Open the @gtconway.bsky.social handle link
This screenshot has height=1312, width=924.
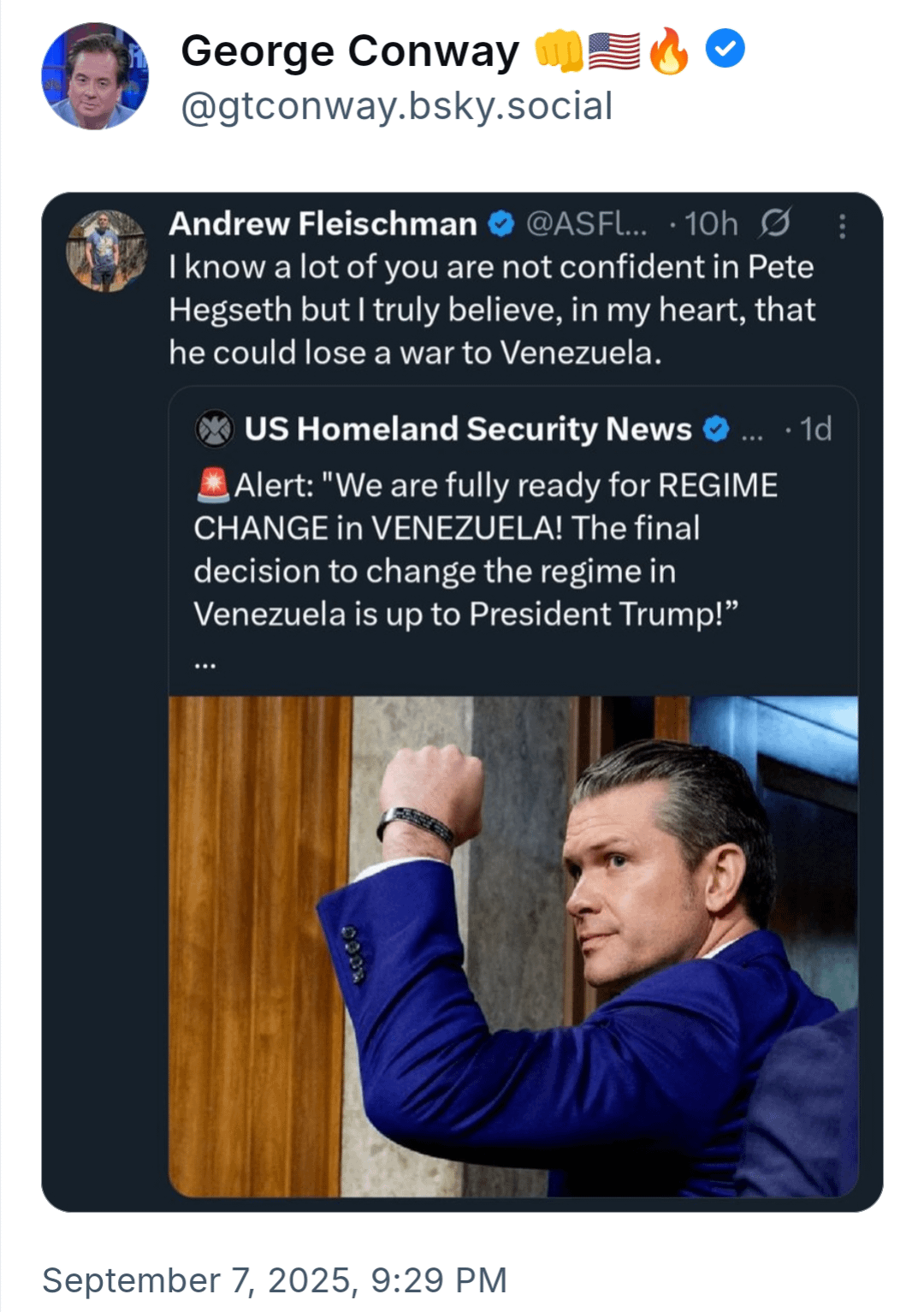click(397, 106)
